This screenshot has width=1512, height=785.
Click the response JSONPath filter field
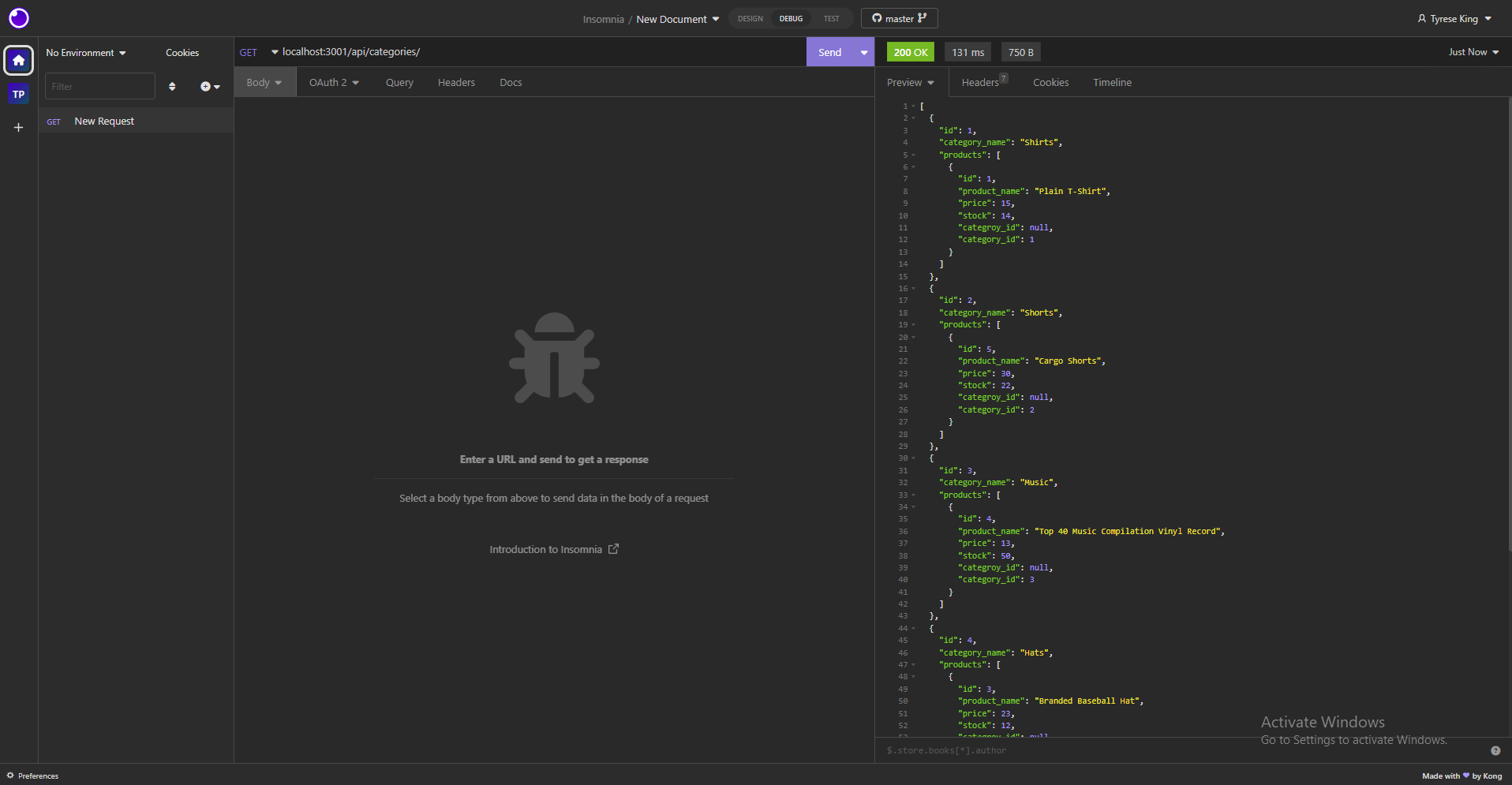pyautogui.click(x=1184, y=750)
